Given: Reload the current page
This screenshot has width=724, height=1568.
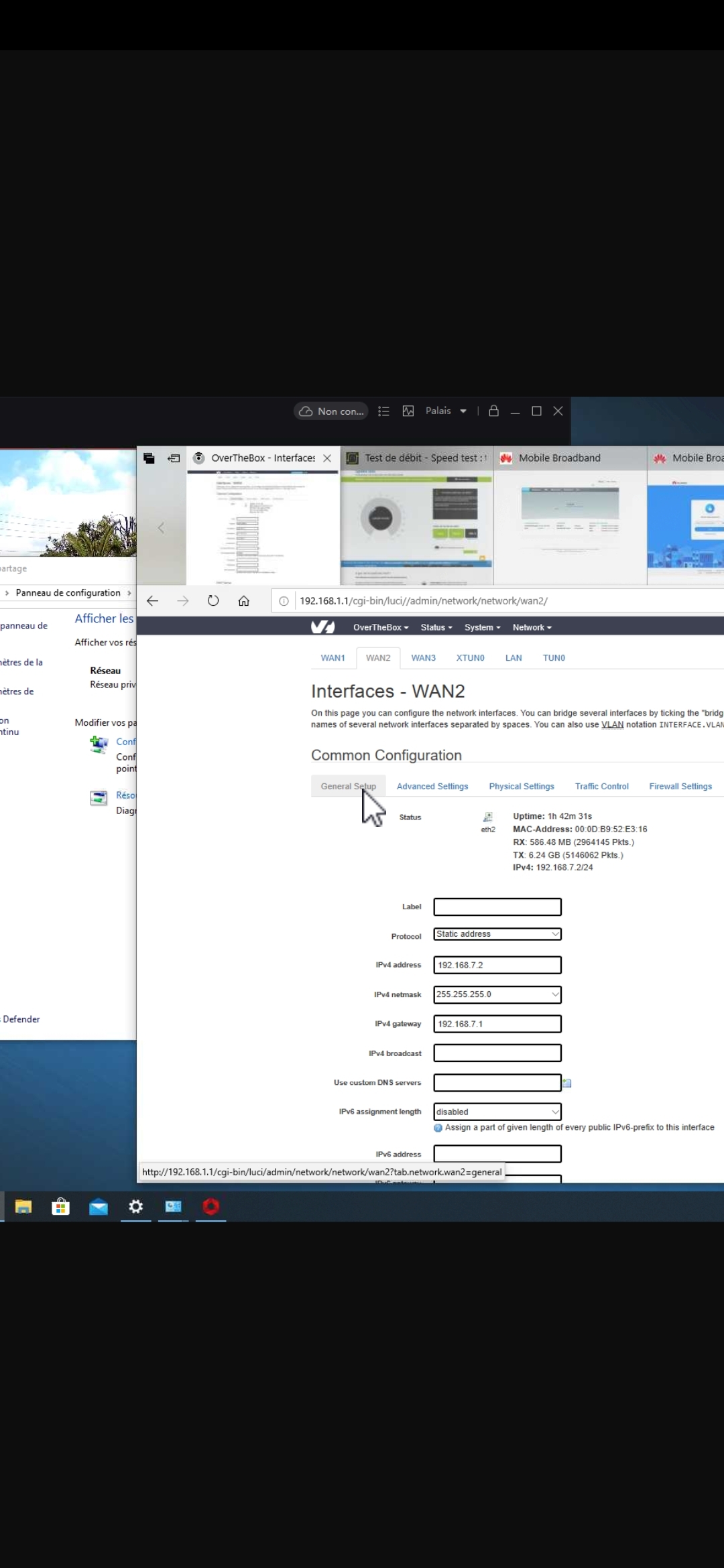Looking at the screenshot, I should (213, 600).
